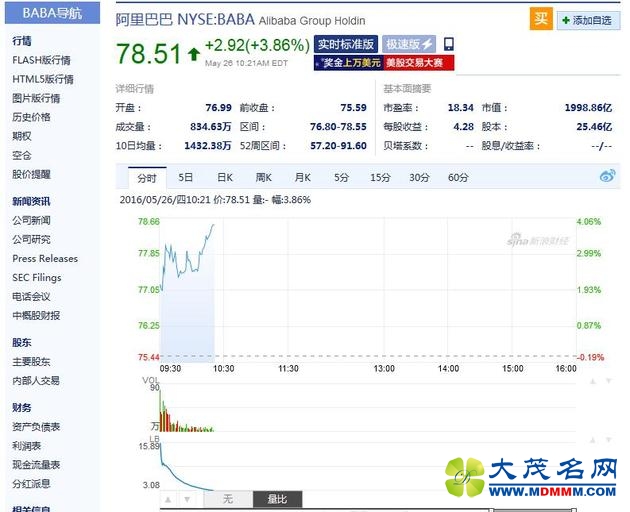Click down arrow right of the VOL chart

[x=609, y=381]
